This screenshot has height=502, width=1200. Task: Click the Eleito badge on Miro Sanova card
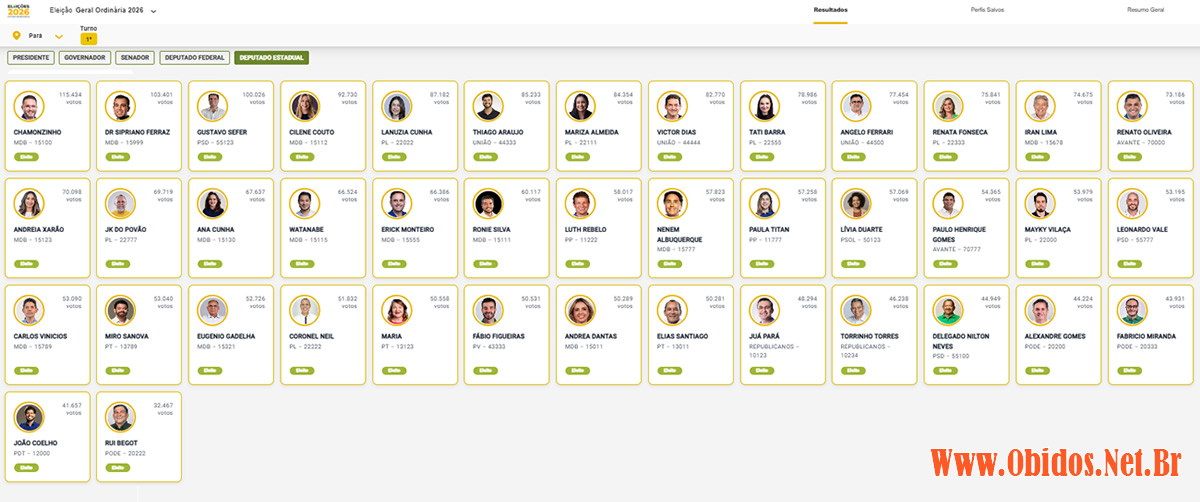118,371
